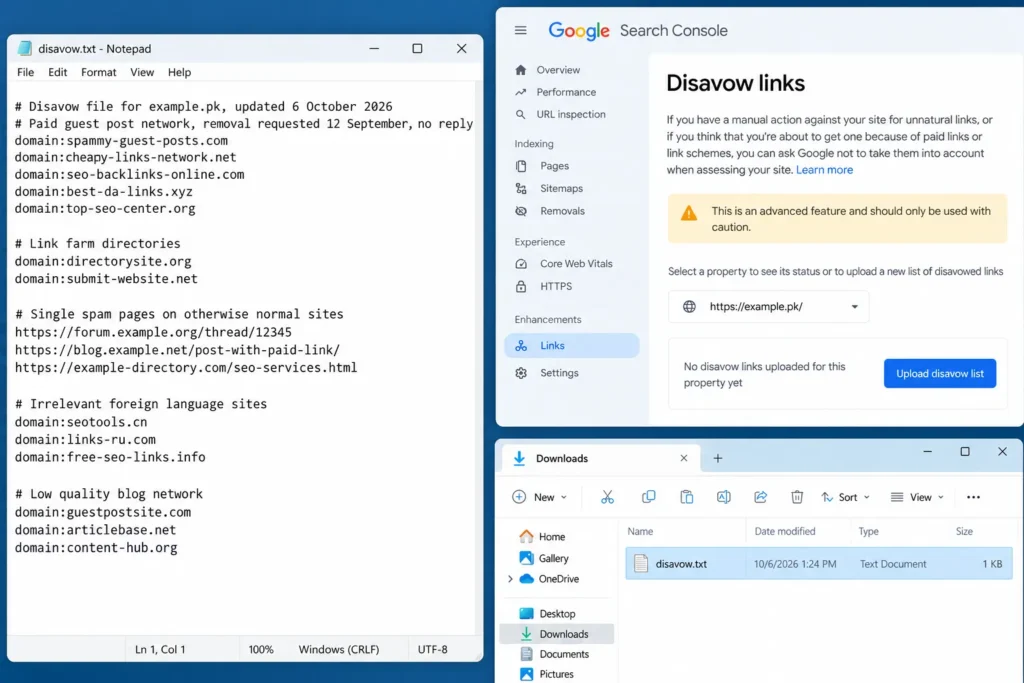1024x683 pixels.
Task: Click Ln 1, Col 1 status entry
Action: pyautogui.click(x=160, y=650)
